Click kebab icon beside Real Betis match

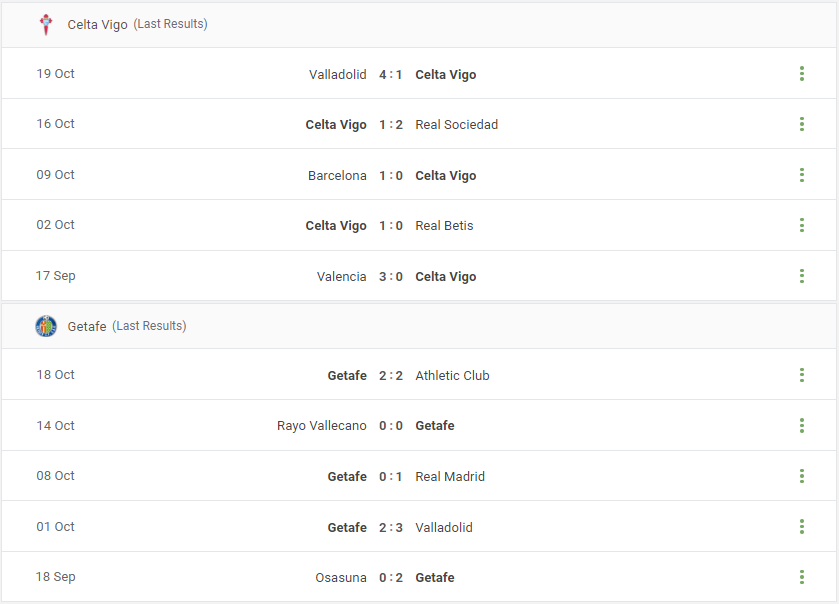click(802, 225)
